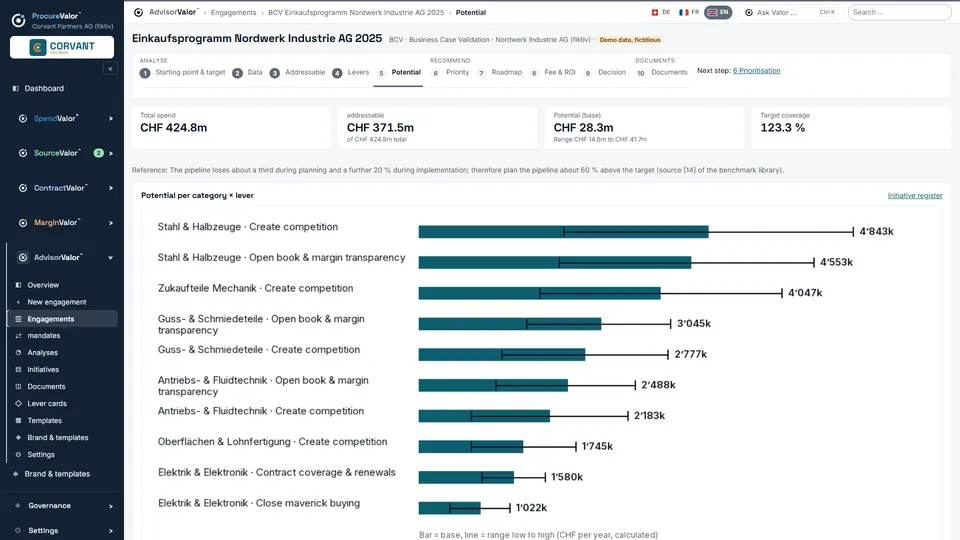The image size is (960, 540).
Task: Open top-level Brand & templates sidebar item
Action: click(57, 474)
